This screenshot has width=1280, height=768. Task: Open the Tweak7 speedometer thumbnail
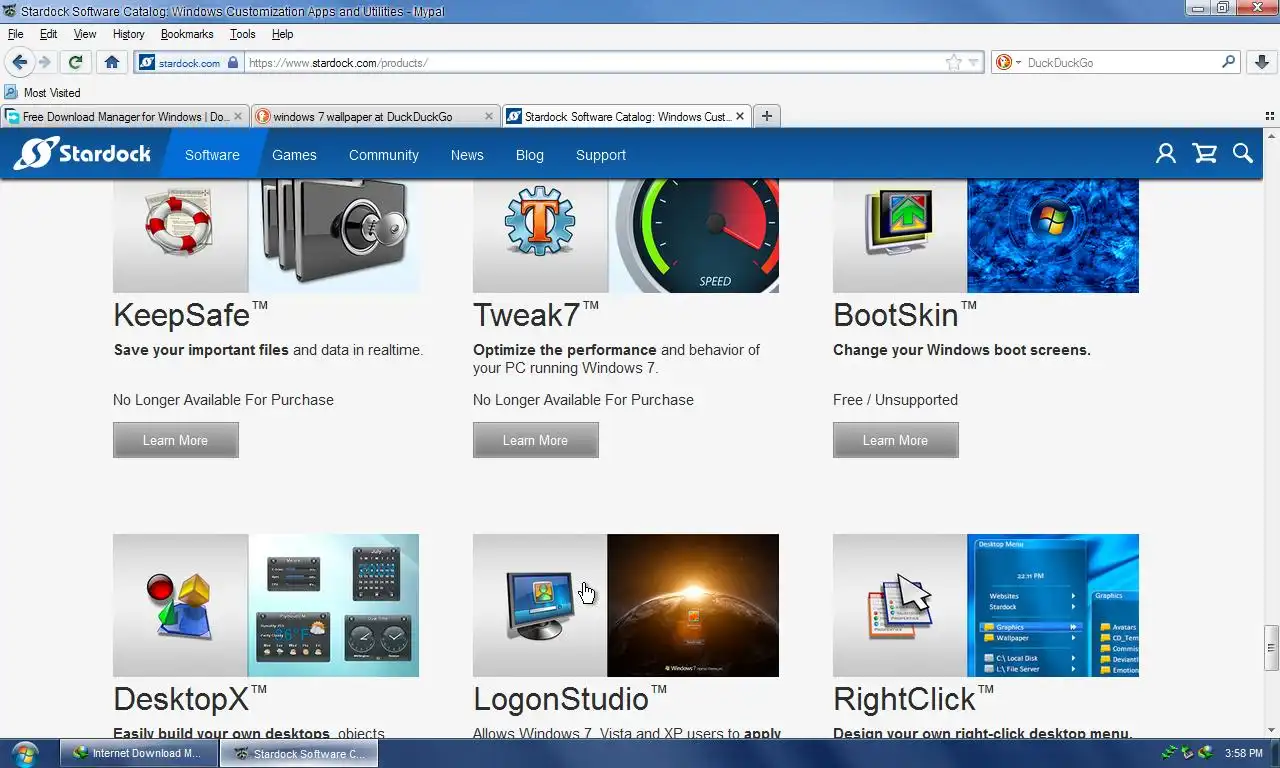[x=694, y=235]
